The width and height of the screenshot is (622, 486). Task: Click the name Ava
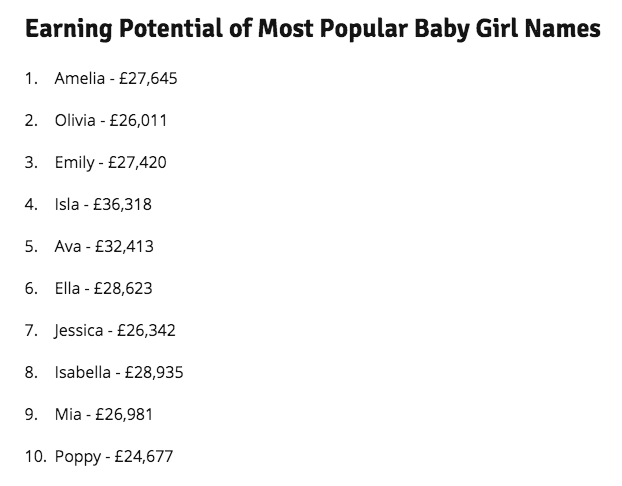point(68,246)
